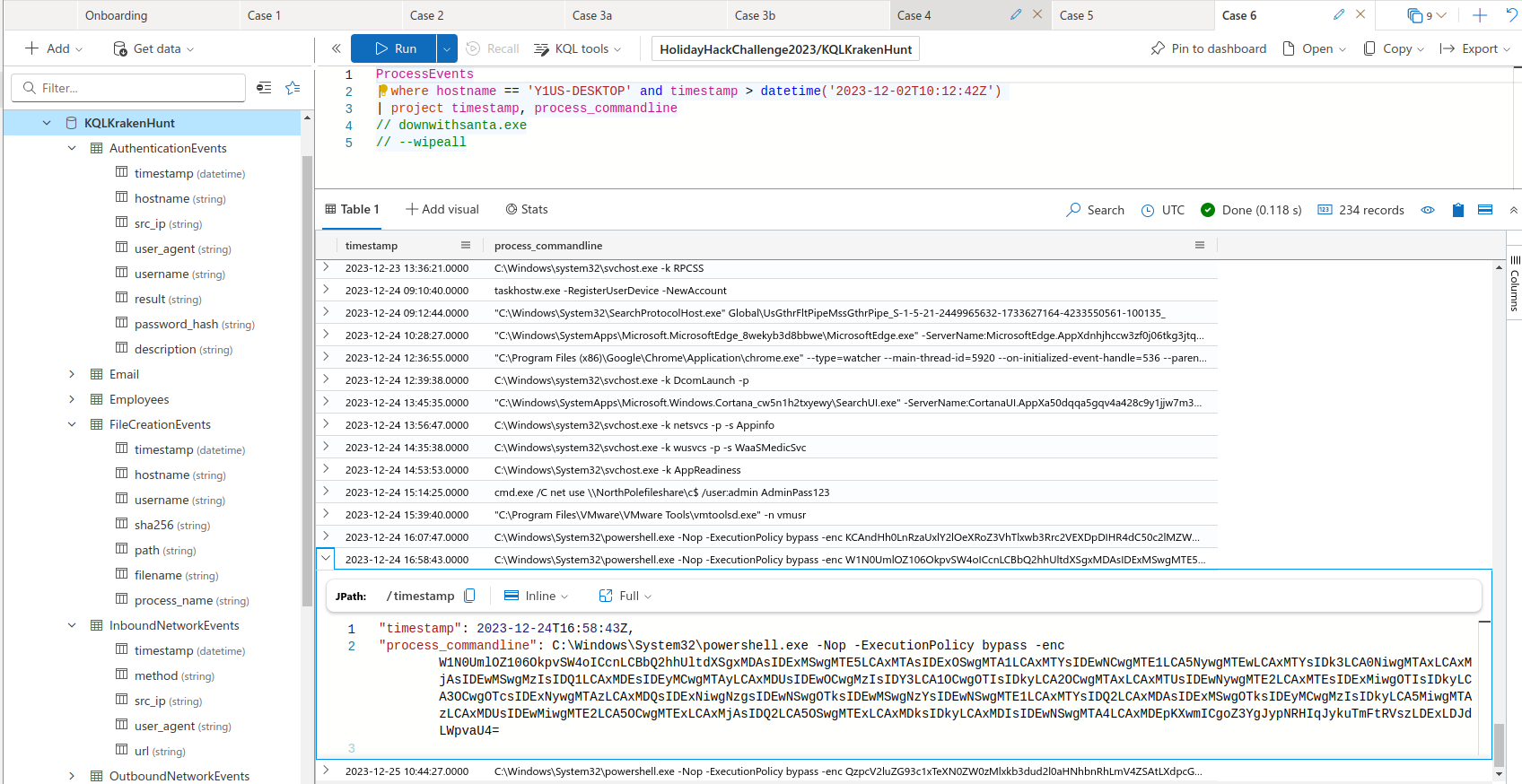
Task: Open the Run button dropdown arrow
Action: click(x=447, y=48)
